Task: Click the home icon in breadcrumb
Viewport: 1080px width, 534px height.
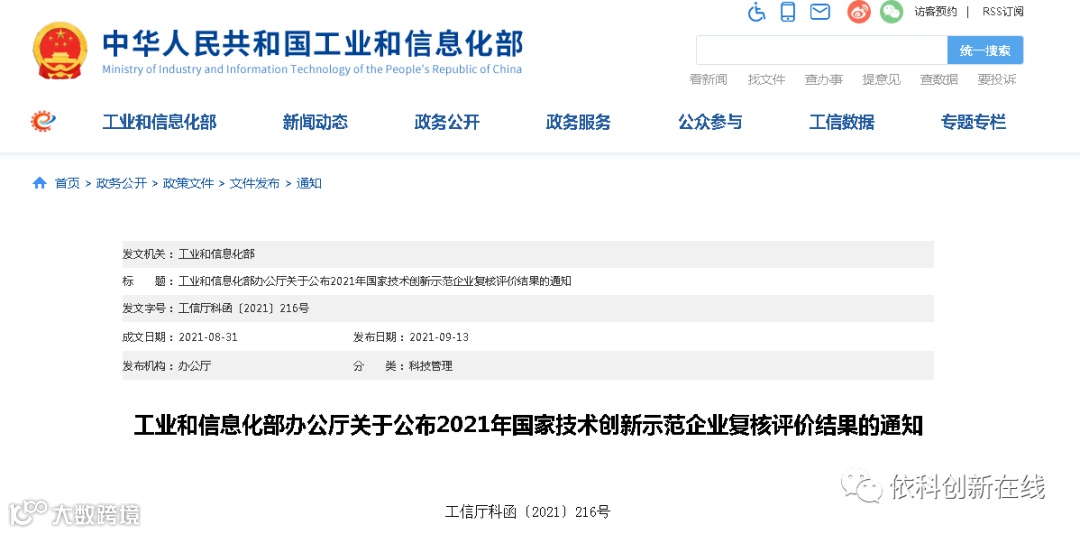Action: click(40, 183)
